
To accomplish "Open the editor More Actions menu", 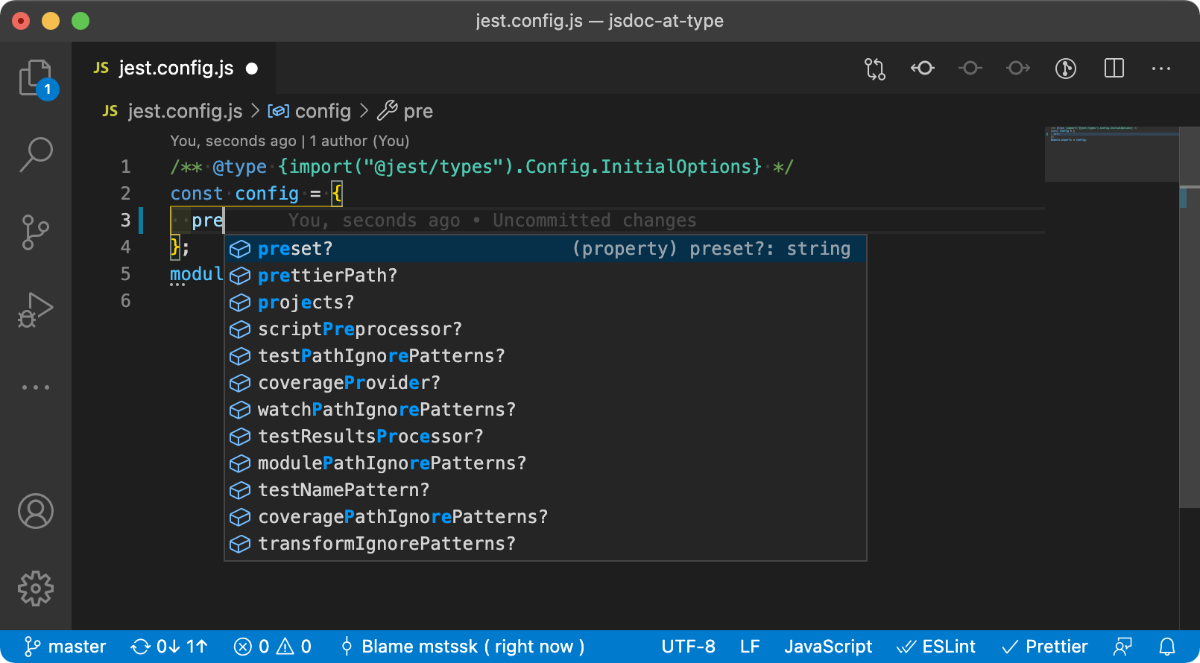I will (x=1161, y=68).
